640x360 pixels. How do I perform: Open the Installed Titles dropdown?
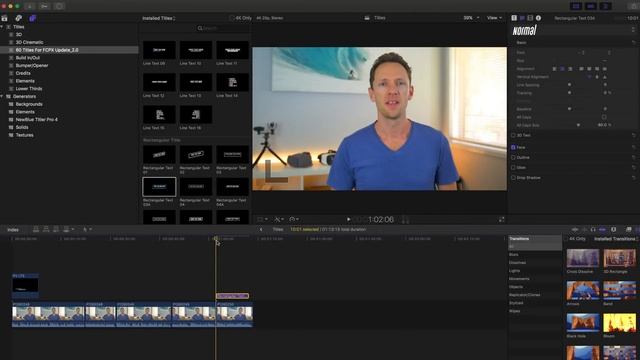coord(159,18)
